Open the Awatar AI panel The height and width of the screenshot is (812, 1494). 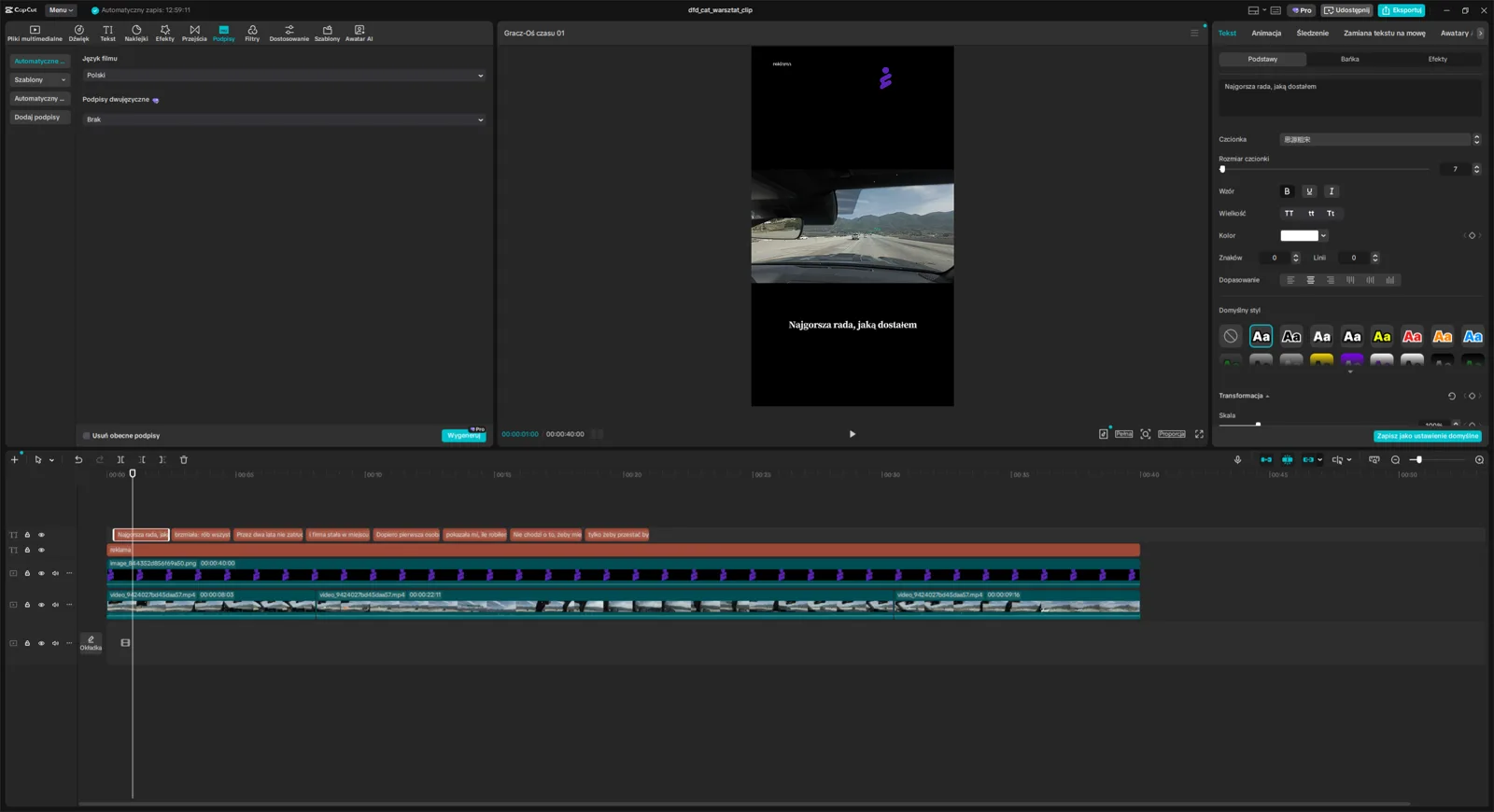click(359, 33)
